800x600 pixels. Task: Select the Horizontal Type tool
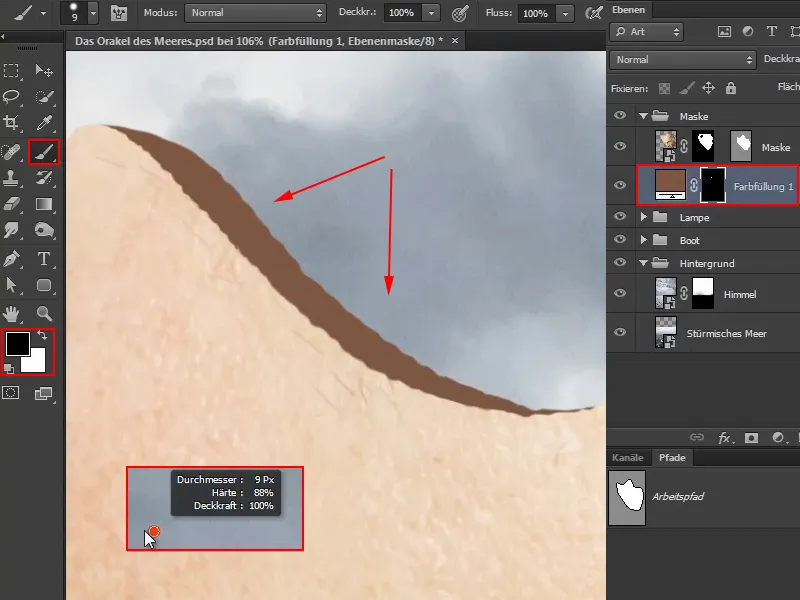[x=44, y=259]
